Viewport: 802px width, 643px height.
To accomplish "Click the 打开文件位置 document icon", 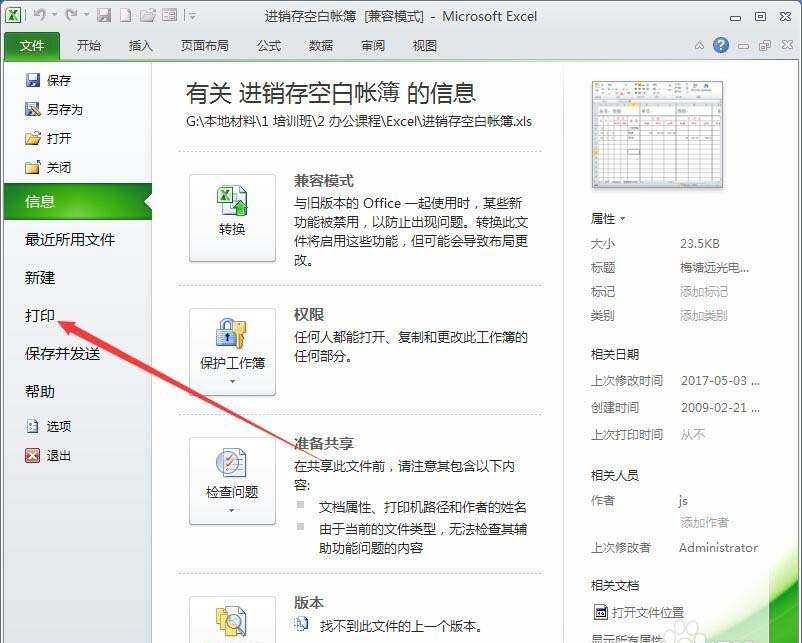I will coord(600,612).
